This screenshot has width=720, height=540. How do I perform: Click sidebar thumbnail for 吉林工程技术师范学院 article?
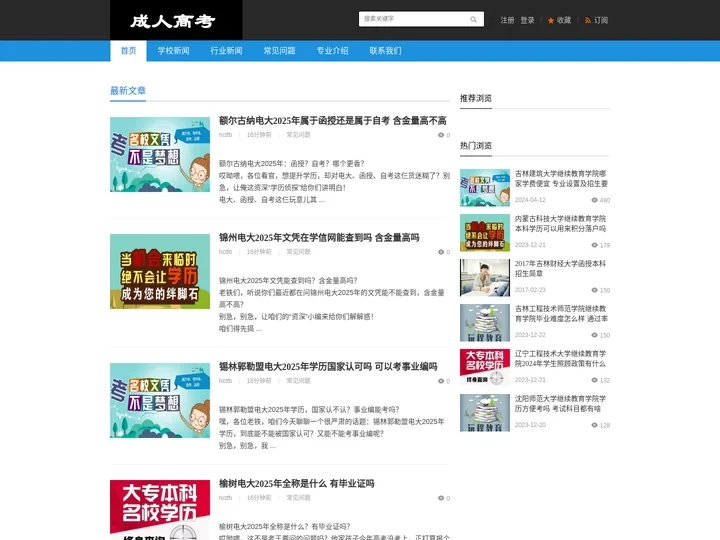click(x=485, y=323)
